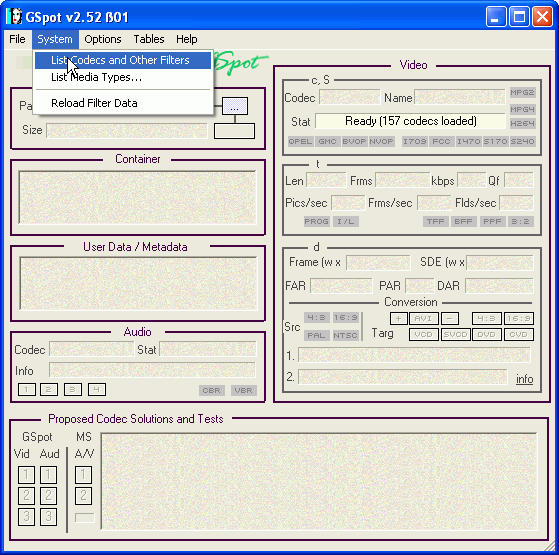Select DVD conversion target
Screen dimensions: 559x555
click(487, 335)
